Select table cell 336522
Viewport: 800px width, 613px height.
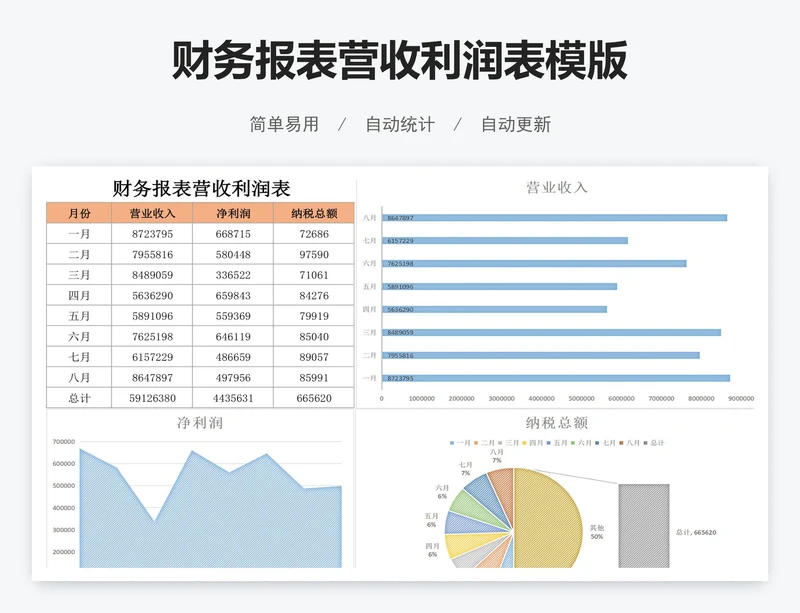233,275
